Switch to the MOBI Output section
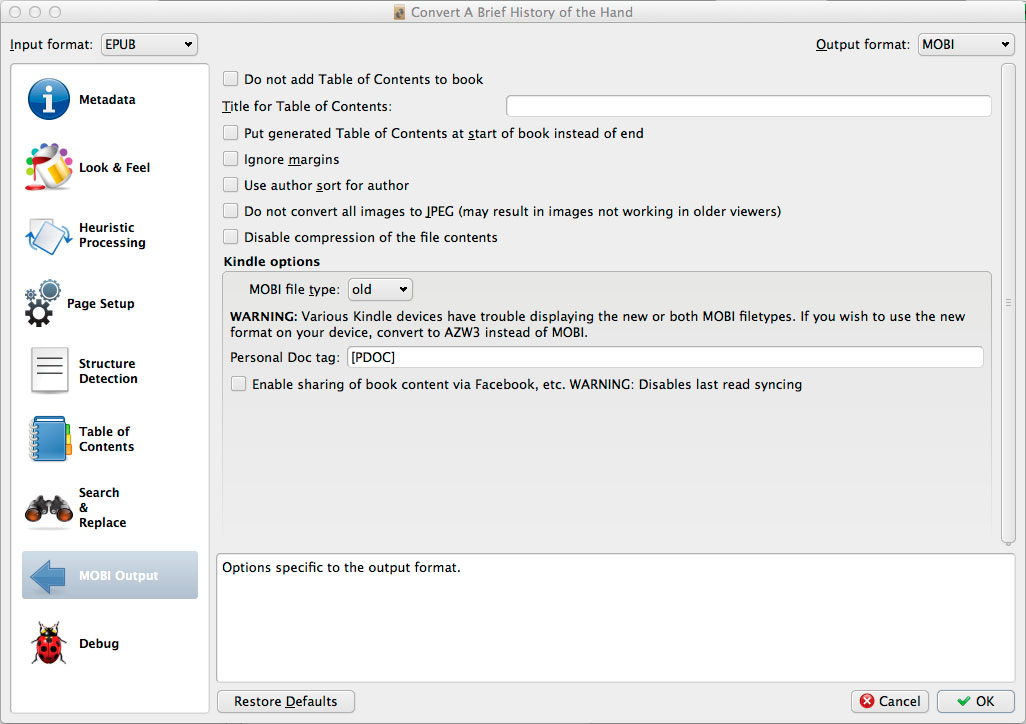Screen dimensions: 1026x724 [110, 576]
